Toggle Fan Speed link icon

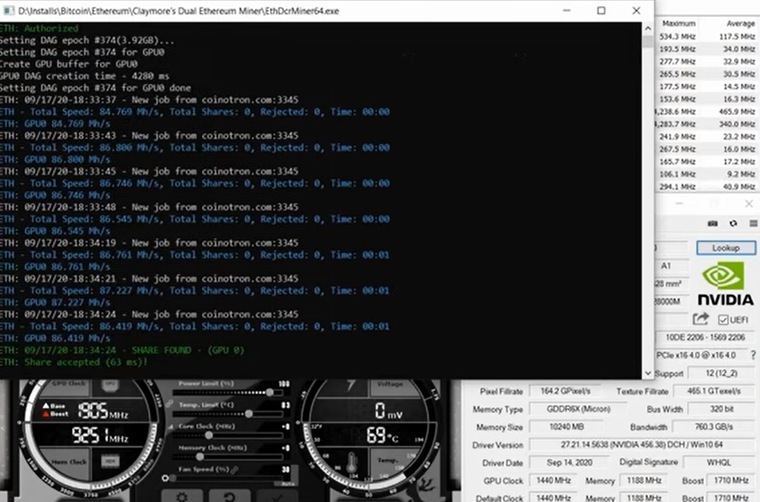[235, 470]
